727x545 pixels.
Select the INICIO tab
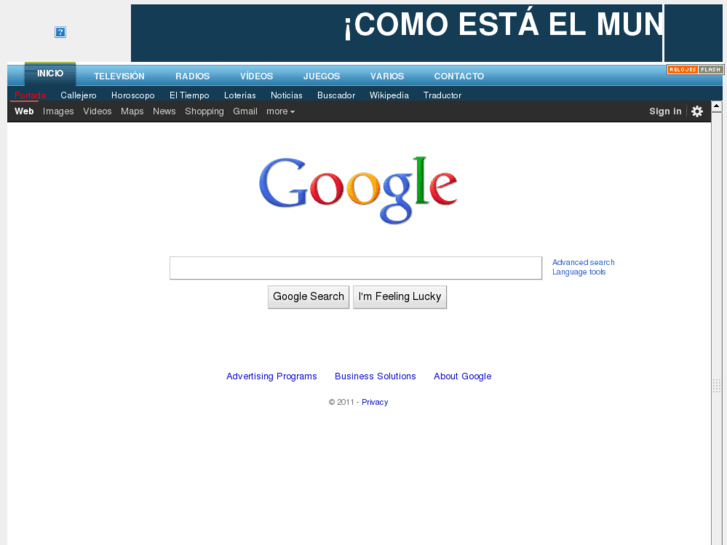pyautogui.click(x=50, y=74)
